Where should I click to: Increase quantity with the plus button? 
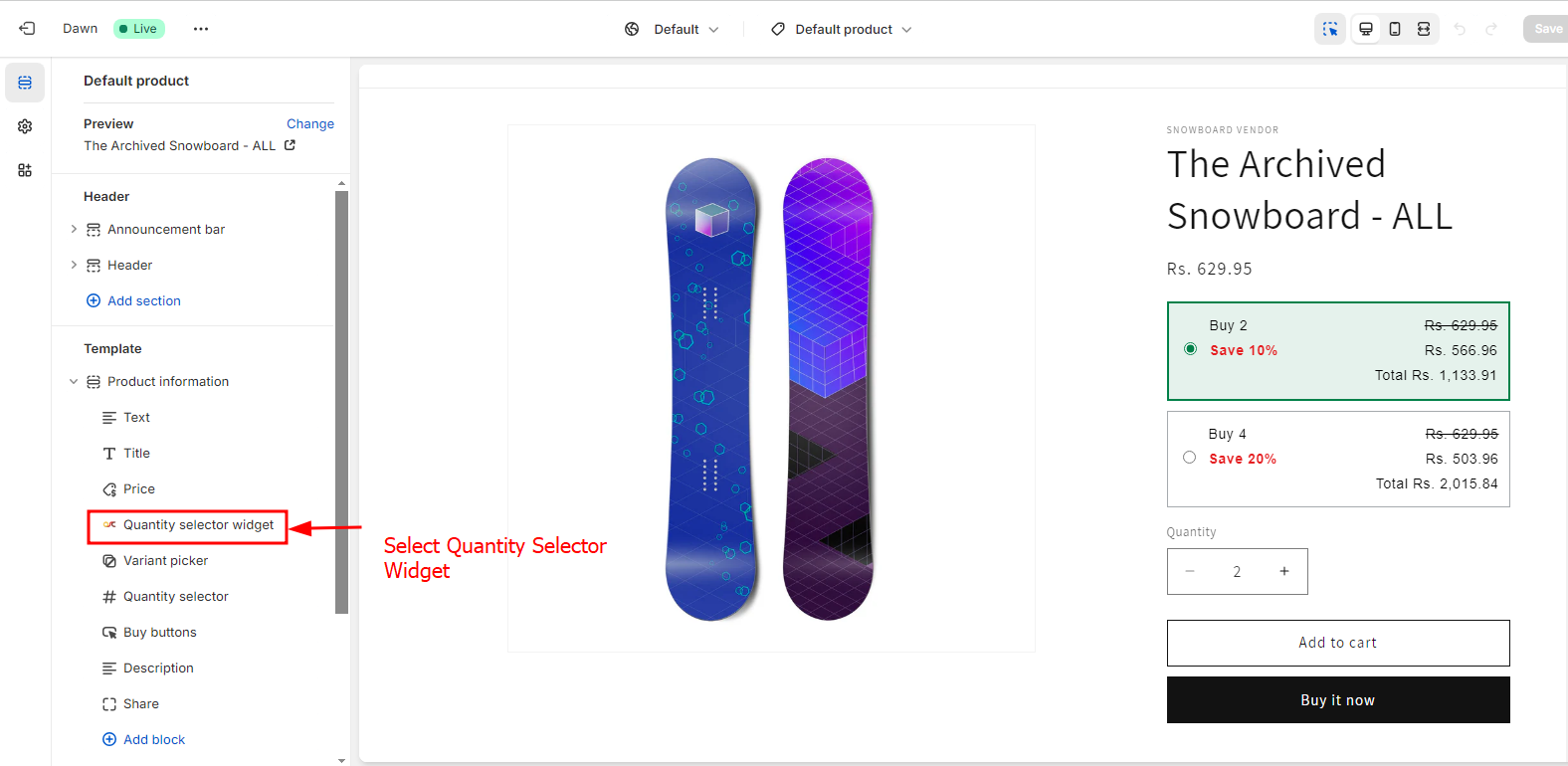point(1284,571)
